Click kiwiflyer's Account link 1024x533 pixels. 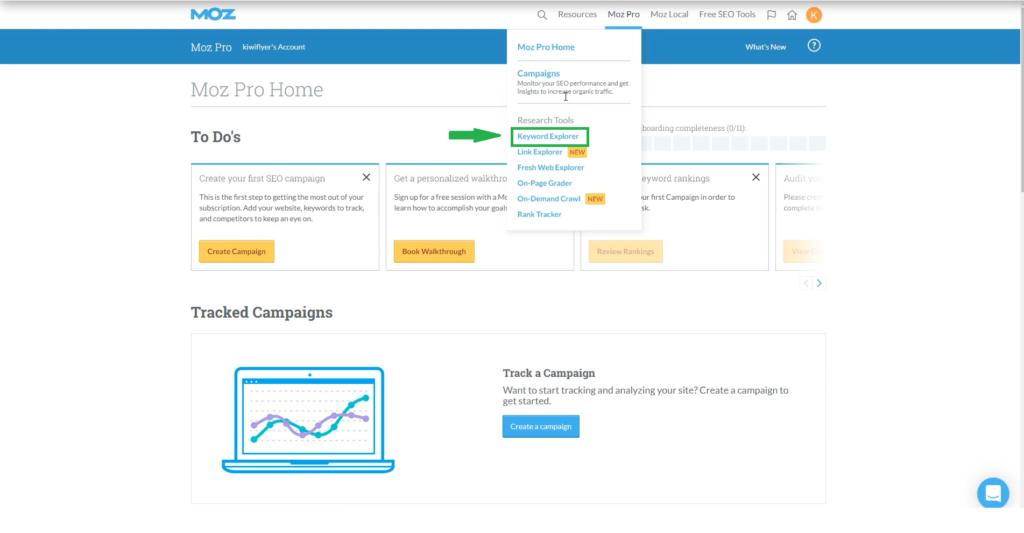point(274,47)
